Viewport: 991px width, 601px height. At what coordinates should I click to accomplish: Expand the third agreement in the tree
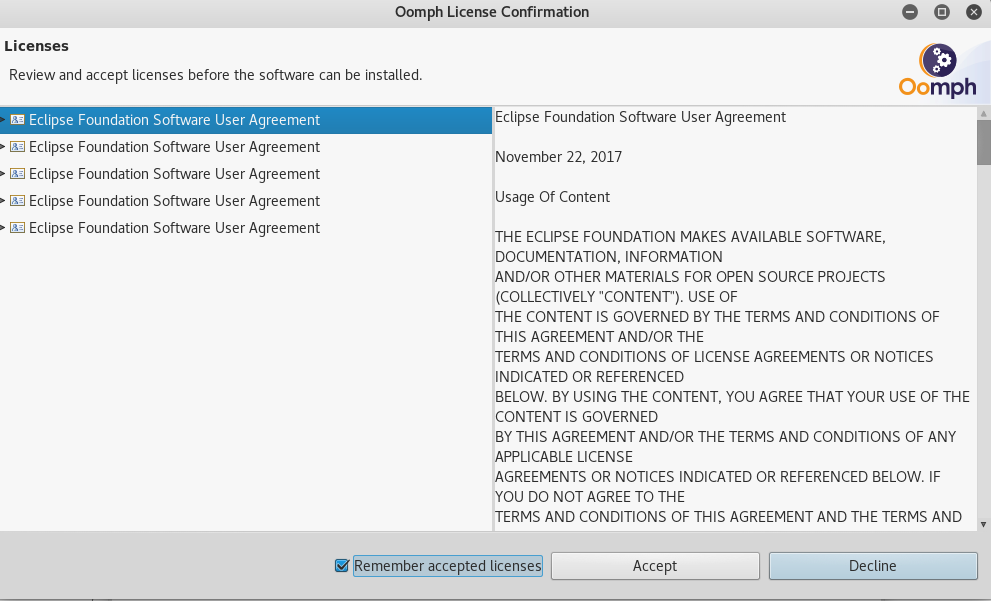4,173
